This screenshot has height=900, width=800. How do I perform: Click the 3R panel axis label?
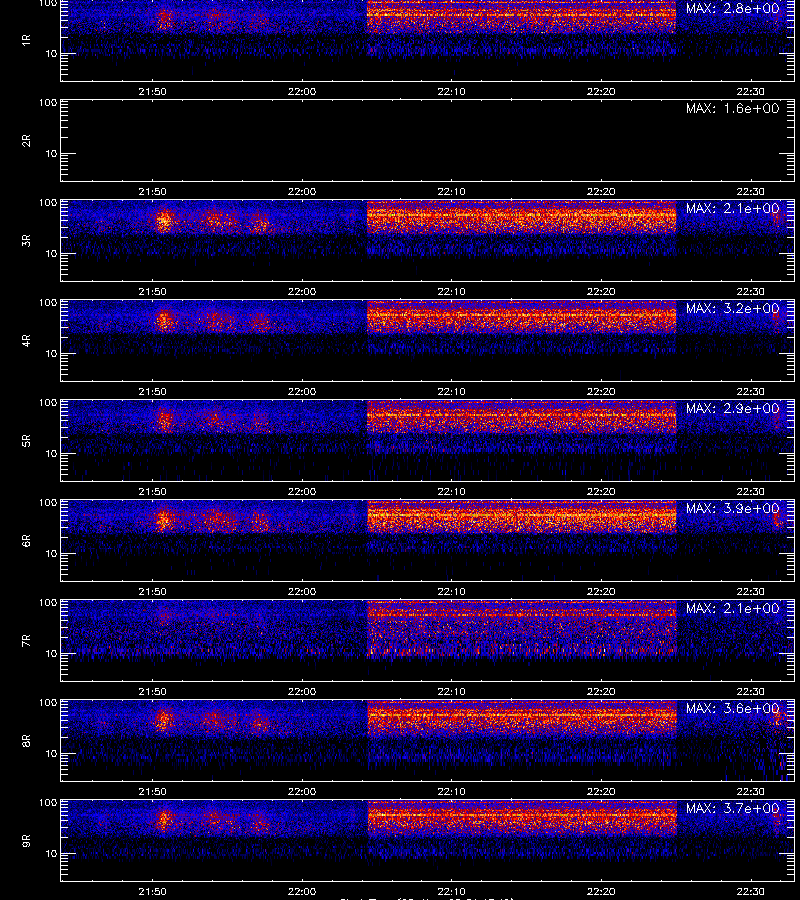coord(26,240)
